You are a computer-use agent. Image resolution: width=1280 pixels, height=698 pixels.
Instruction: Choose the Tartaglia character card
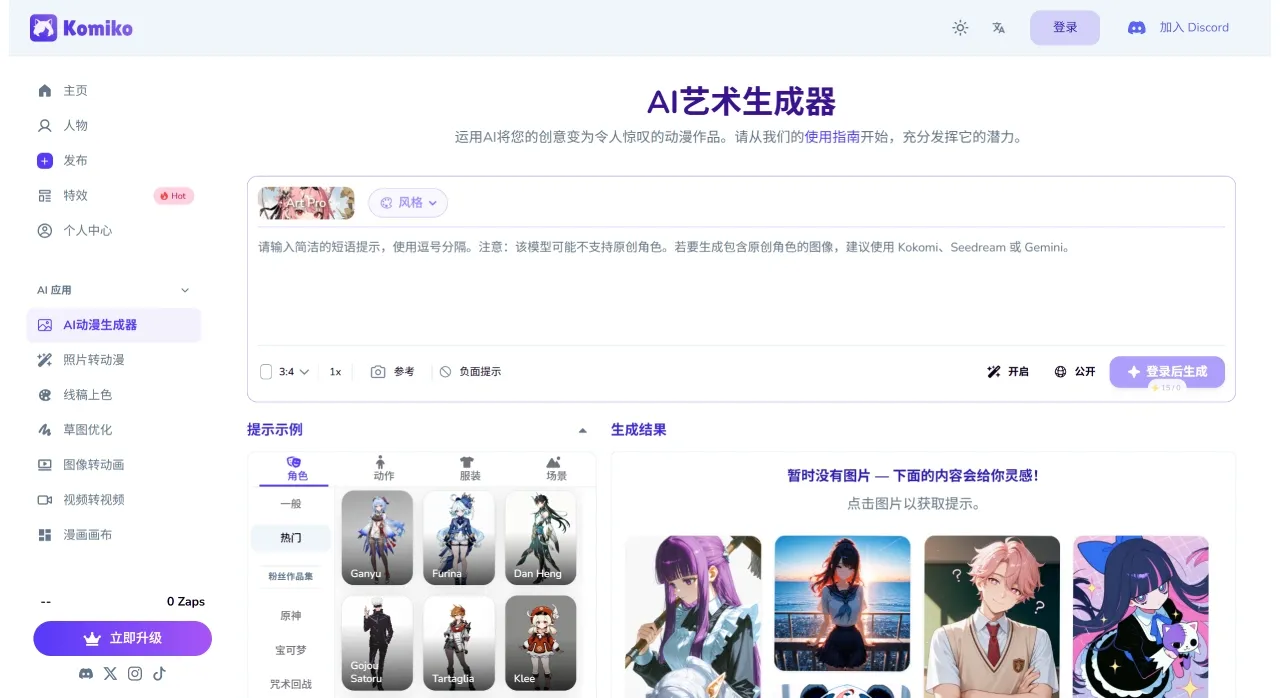459,643
